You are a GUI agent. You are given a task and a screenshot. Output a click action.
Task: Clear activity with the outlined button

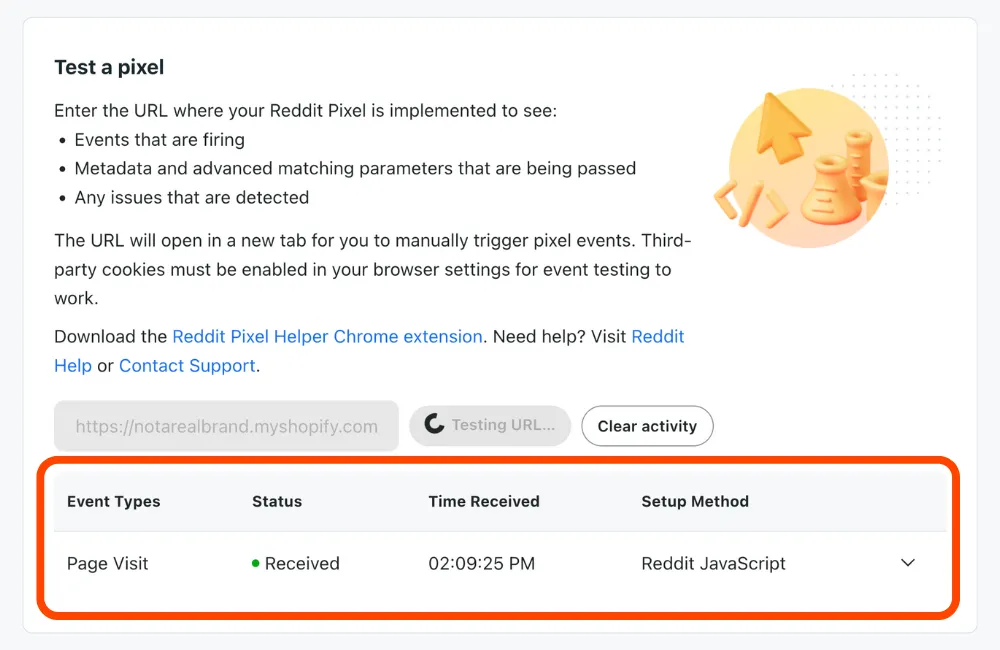(x=647, y=426)
